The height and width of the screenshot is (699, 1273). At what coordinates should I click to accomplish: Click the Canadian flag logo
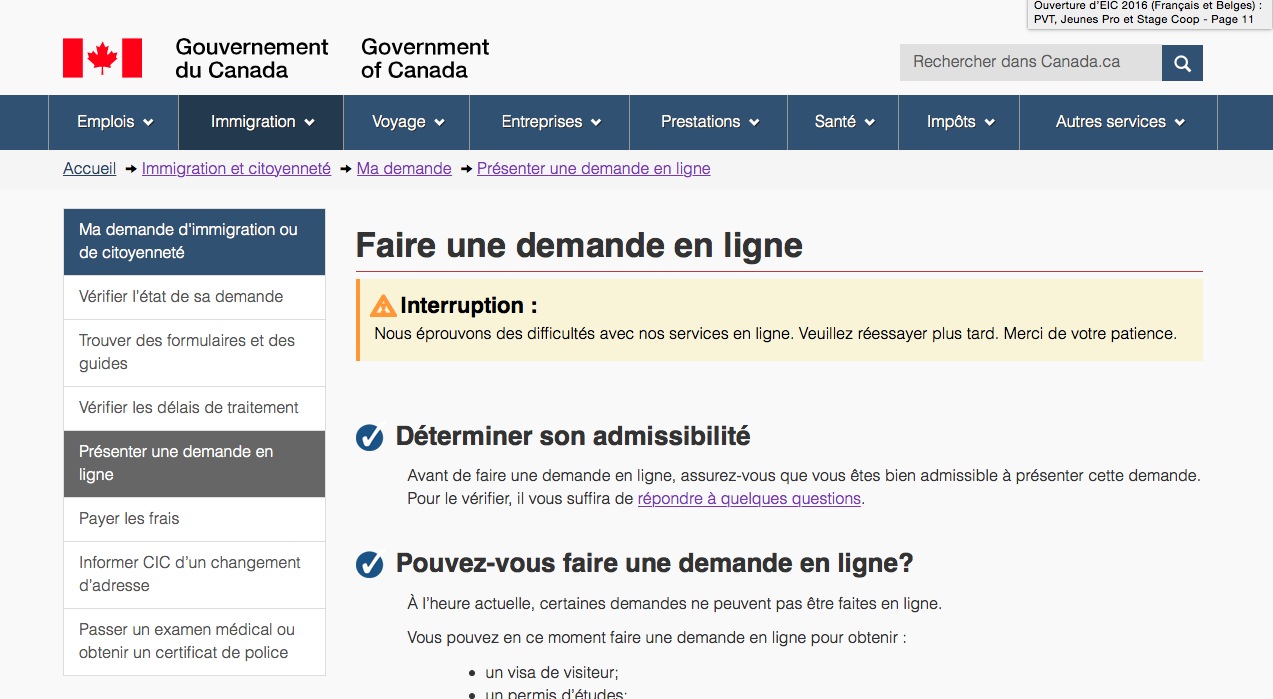pos(102,58)
